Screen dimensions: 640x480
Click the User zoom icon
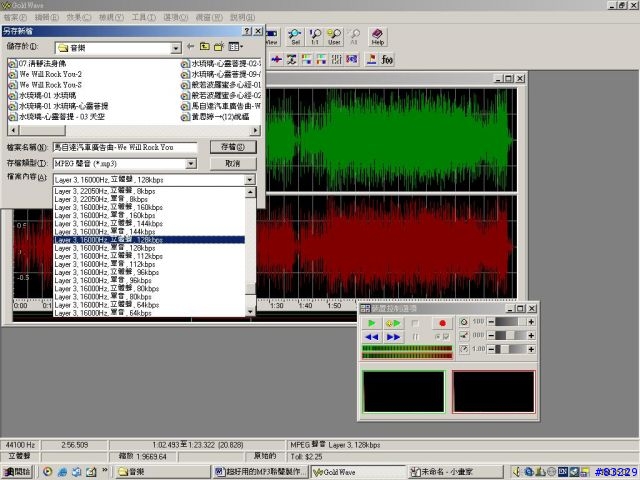click(x=334, y=37)
